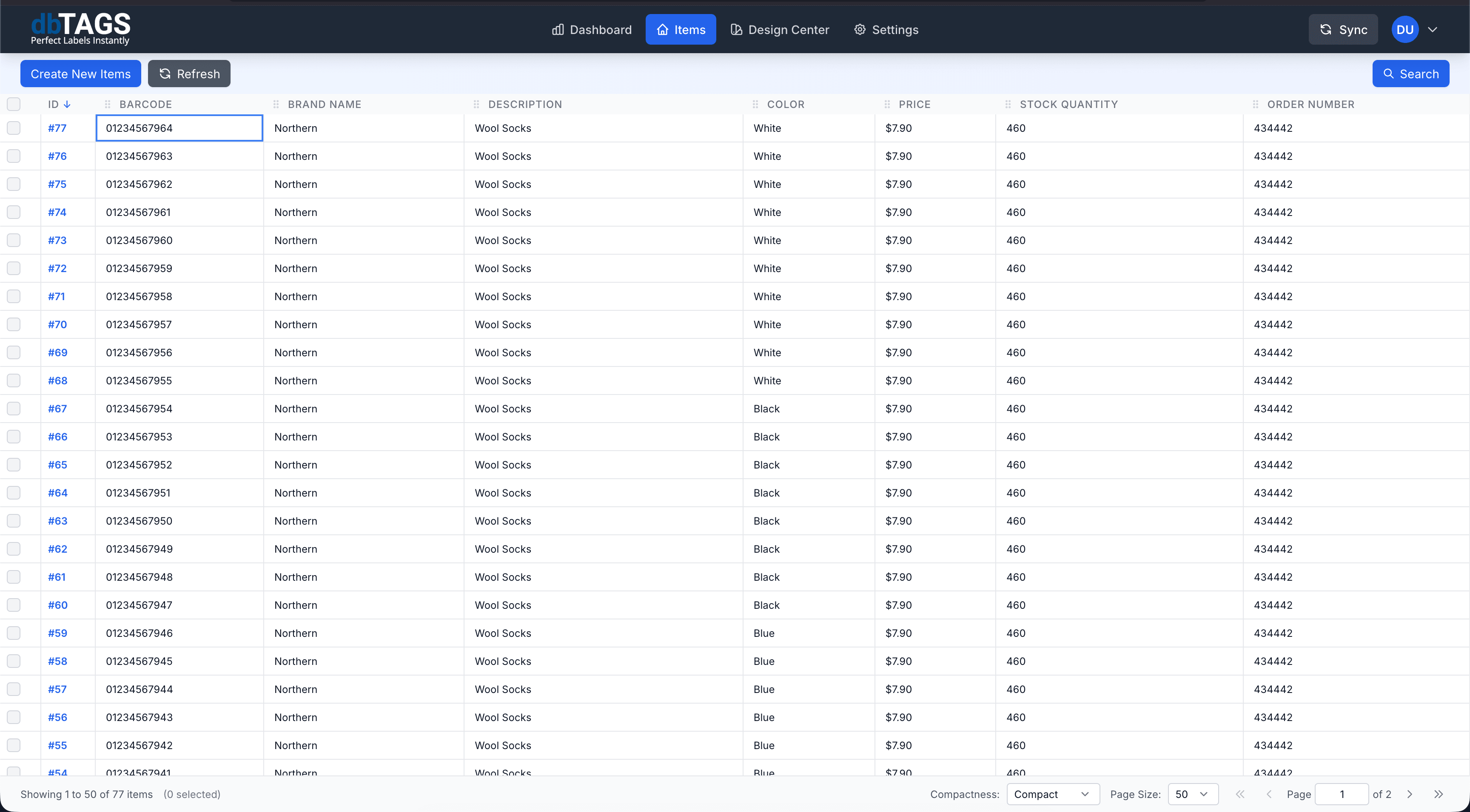Go to next page using the chevron icon
The image size is (1470, 812).
[1410, 794]
